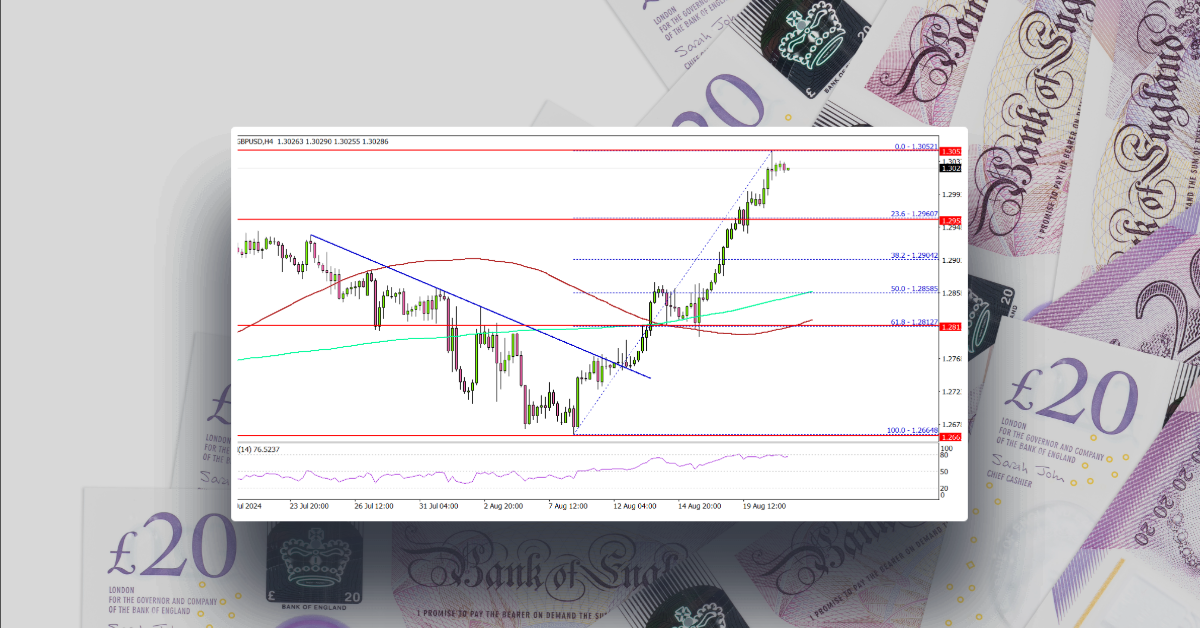Click the 23 Jul 20:00 axis label

pyautogui.click(x=309, y=506)
